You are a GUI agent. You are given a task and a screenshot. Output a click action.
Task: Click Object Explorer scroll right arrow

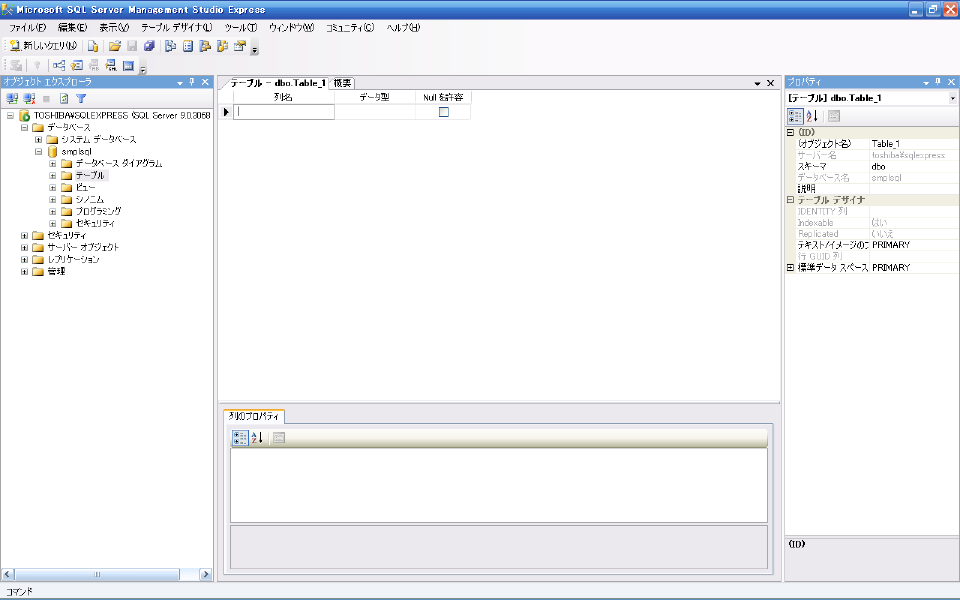206,574
